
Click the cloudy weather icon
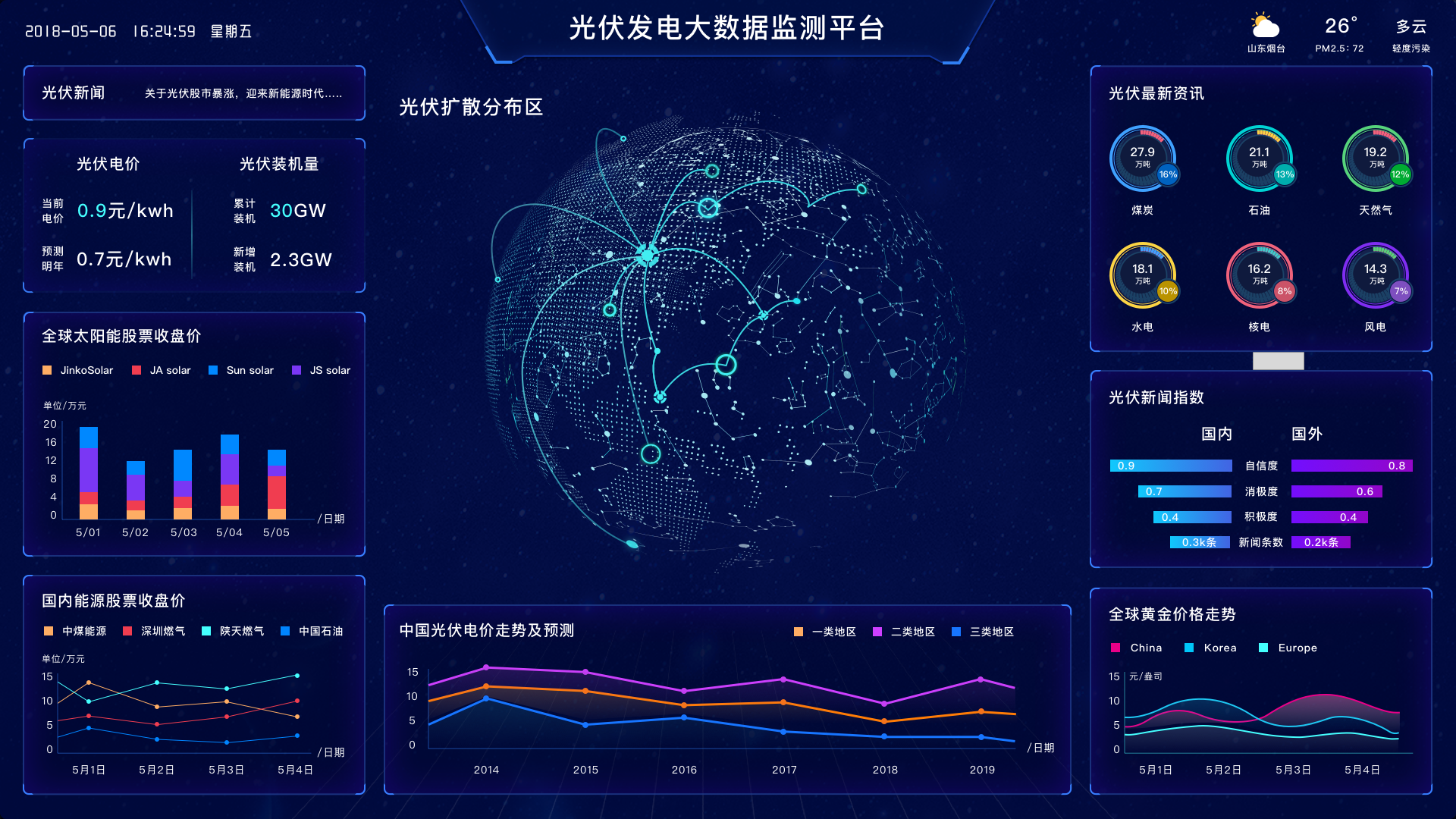(x=1264, y=27)
